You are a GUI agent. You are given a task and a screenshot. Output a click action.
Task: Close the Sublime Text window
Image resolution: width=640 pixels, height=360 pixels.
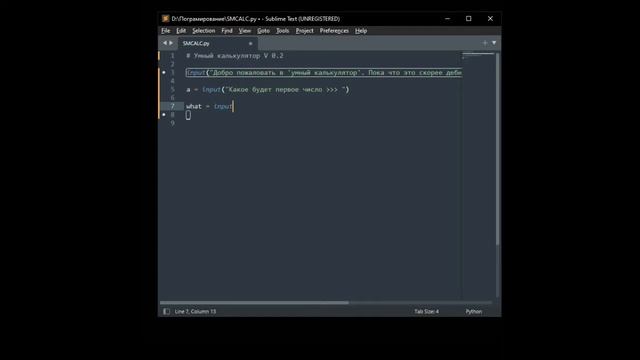pyautogui.click(x=490, y=19)
